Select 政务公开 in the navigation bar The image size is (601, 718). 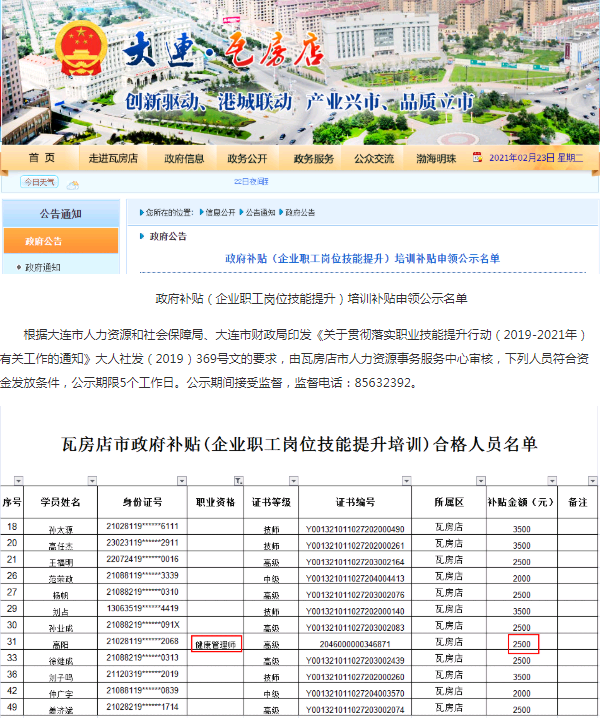(x=247, y=158)
